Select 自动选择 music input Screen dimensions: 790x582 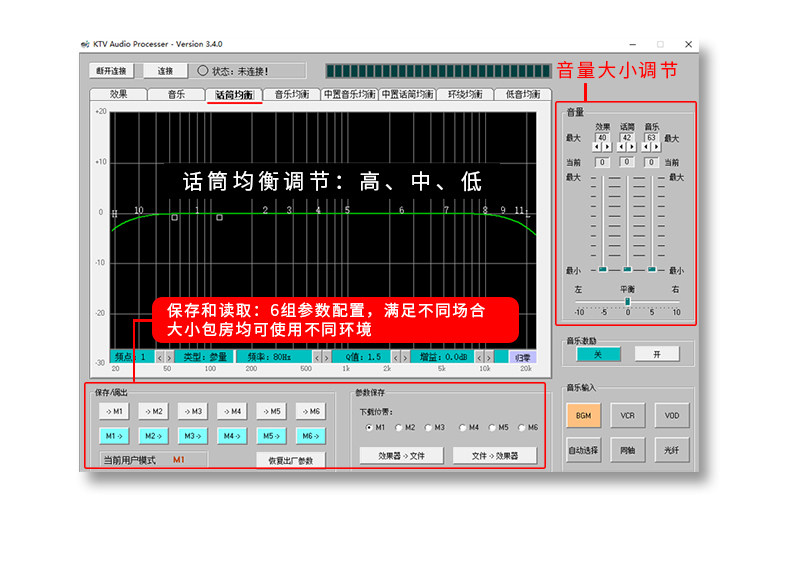583,450
